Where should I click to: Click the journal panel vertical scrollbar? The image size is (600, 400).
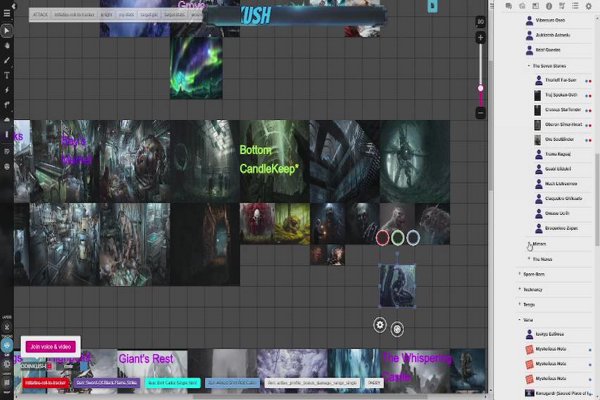tap(597, 199)
